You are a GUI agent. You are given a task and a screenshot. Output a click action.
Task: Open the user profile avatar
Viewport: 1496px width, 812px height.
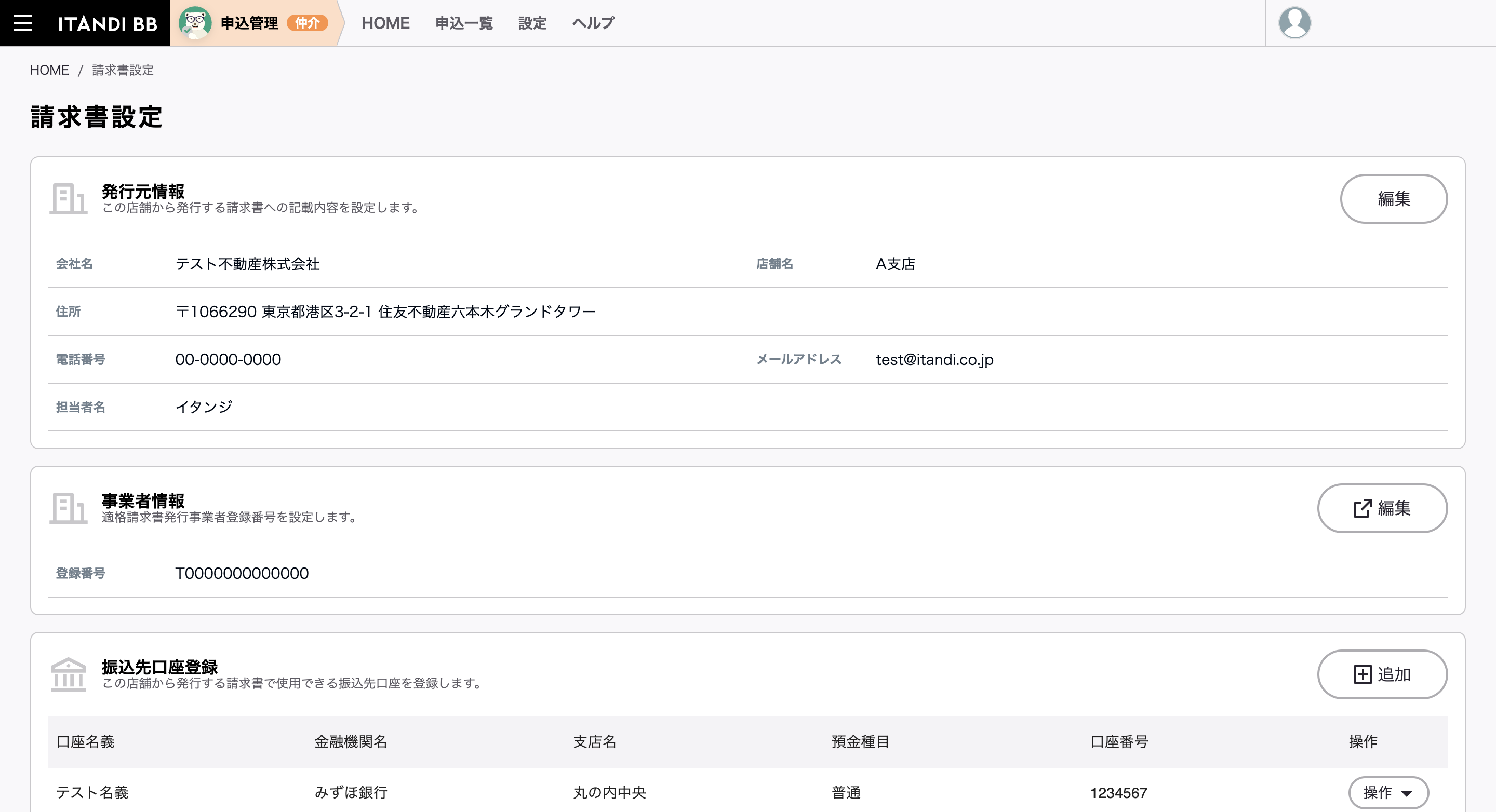(1294, 23)
